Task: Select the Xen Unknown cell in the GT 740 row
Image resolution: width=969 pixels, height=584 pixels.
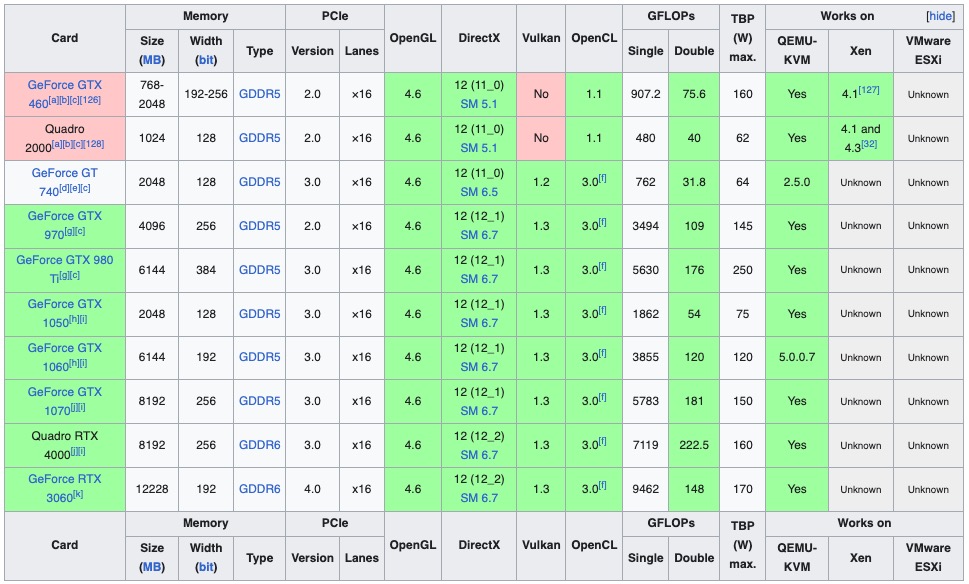Action: tap(860, 182)
